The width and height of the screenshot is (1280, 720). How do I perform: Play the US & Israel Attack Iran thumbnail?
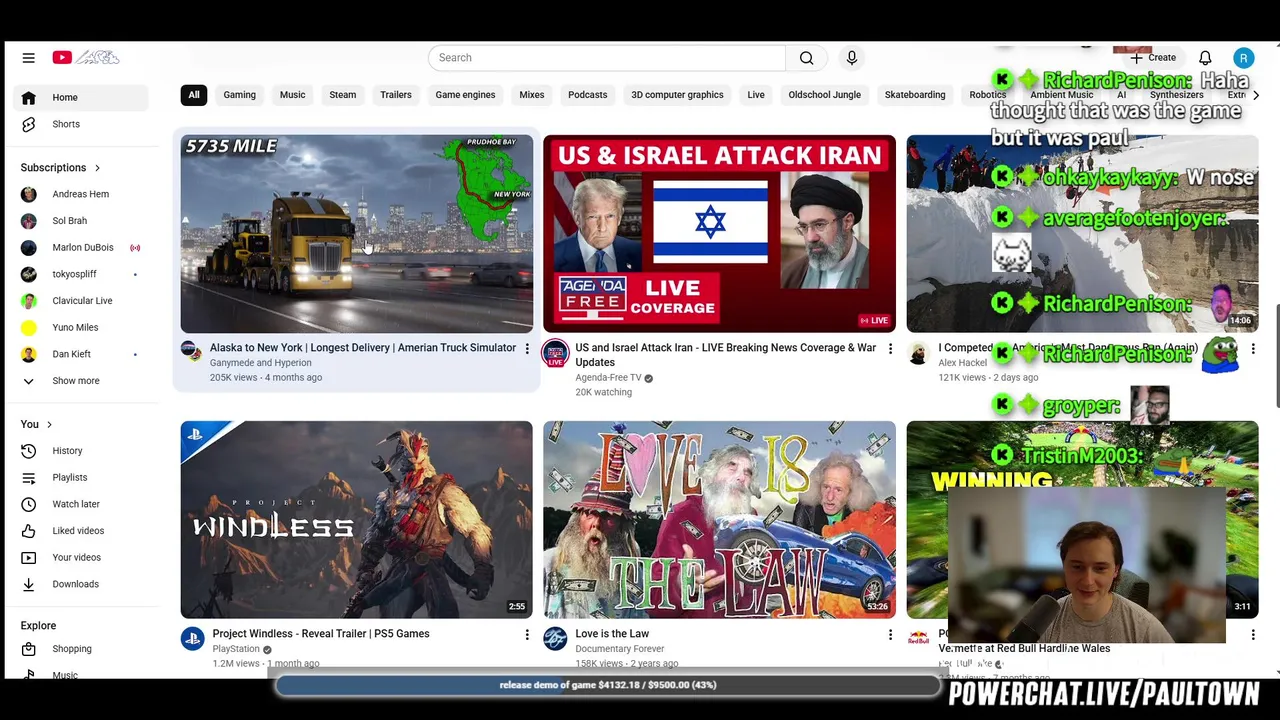(x=720, y=234)
